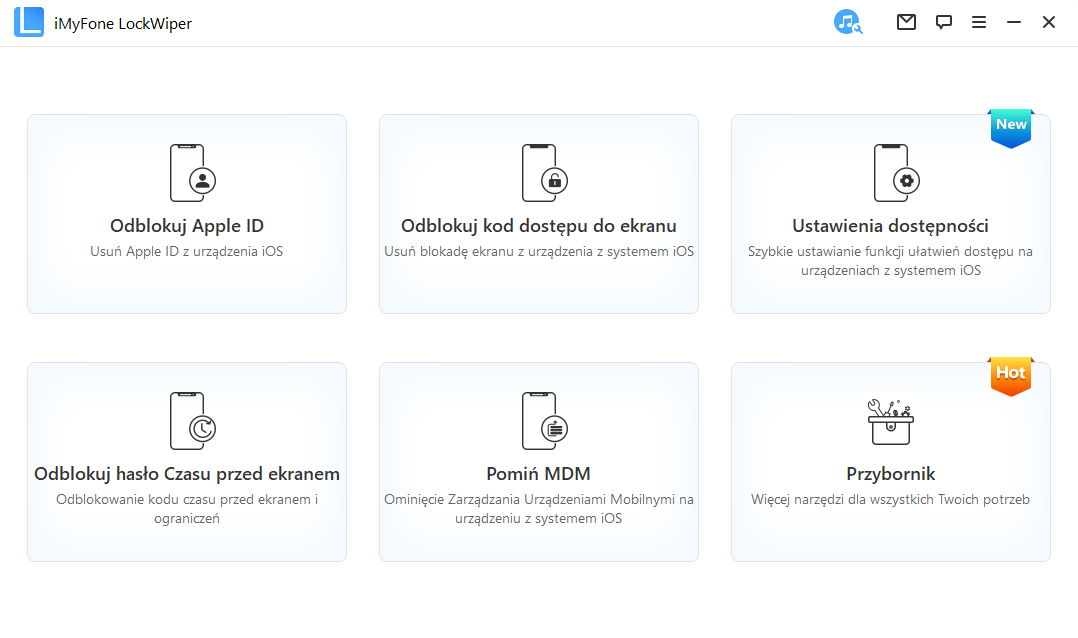Viewport: 1078px width, 638px height.
Task: Open the music search tool icon
Action: point(848,22)
